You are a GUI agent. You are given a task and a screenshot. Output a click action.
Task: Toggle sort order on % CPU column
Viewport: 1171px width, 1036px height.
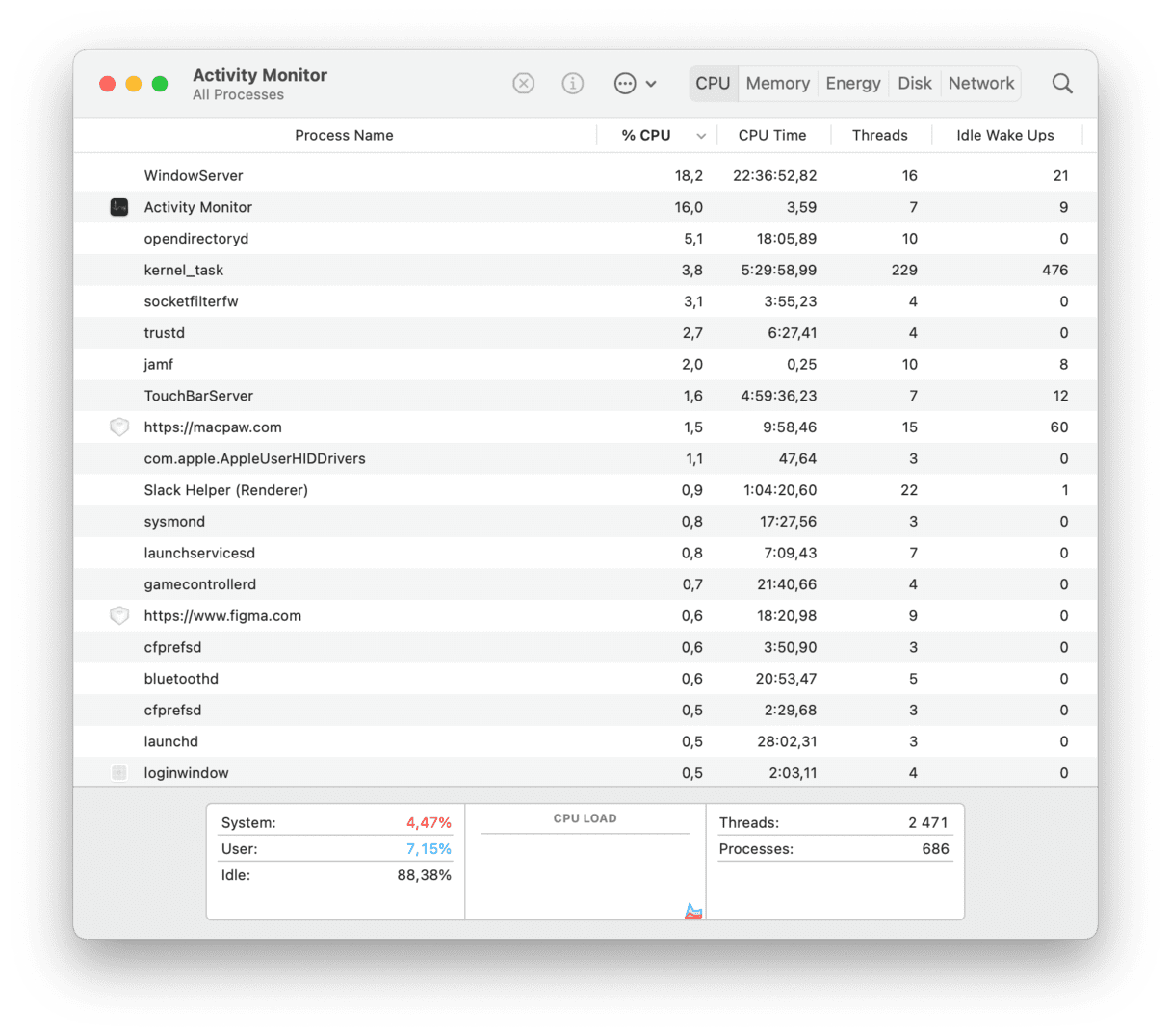(646, 136)
